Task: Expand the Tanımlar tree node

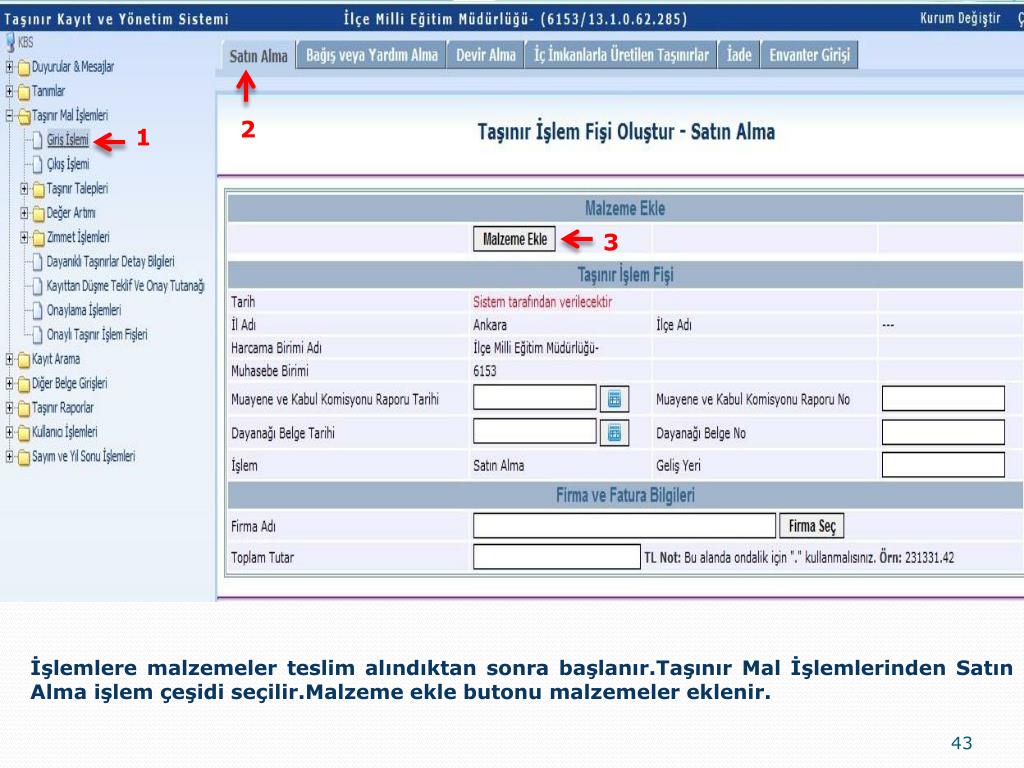Action: coord(9,91)
